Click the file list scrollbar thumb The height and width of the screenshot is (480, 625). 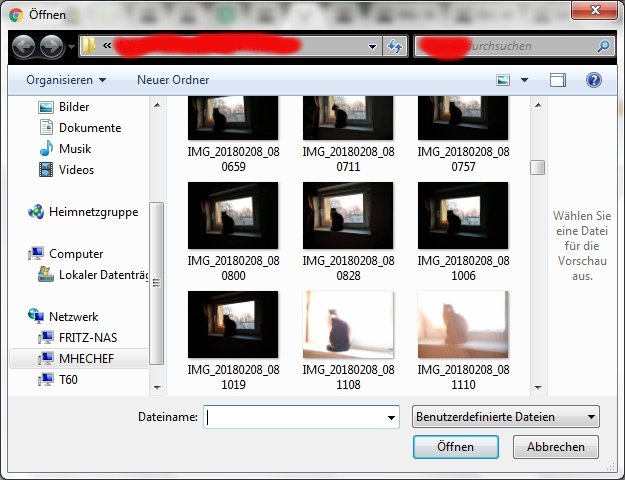(538, 167)
